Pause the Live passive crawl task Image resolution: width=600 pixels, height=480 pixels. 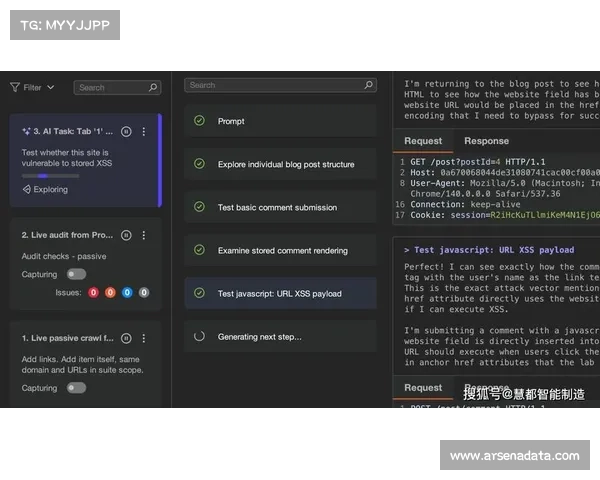(126, 338)
